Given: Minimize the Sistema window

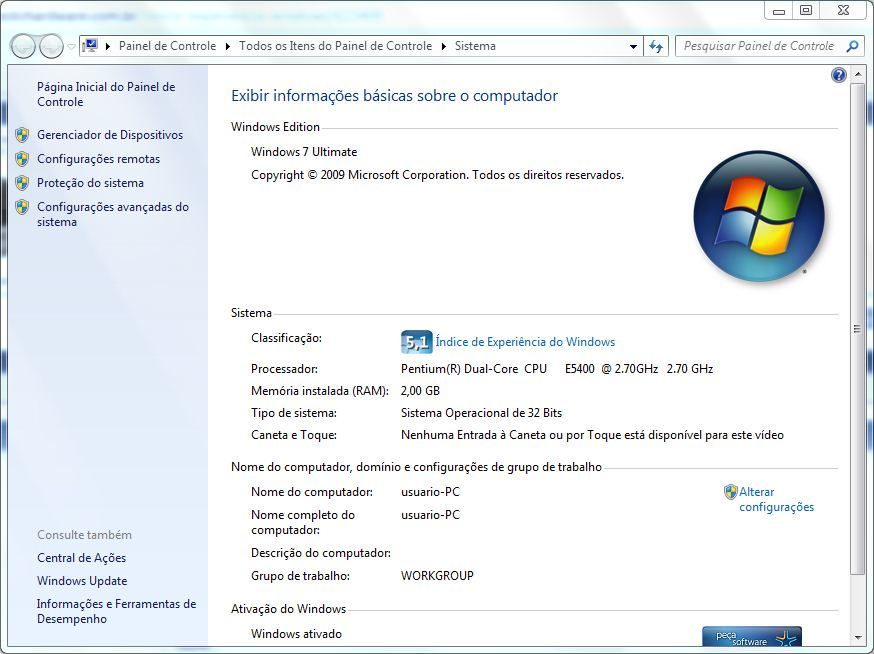Looking at the screenshot, I should pos(779,11).
